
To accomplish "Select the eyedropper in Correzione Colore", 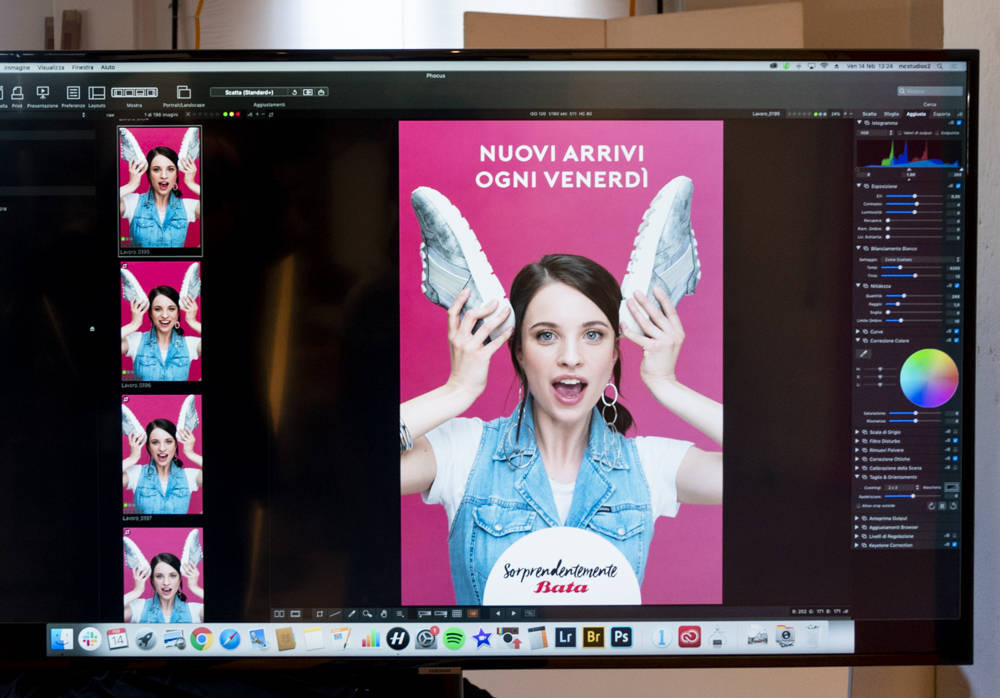I will click(864, 353).
